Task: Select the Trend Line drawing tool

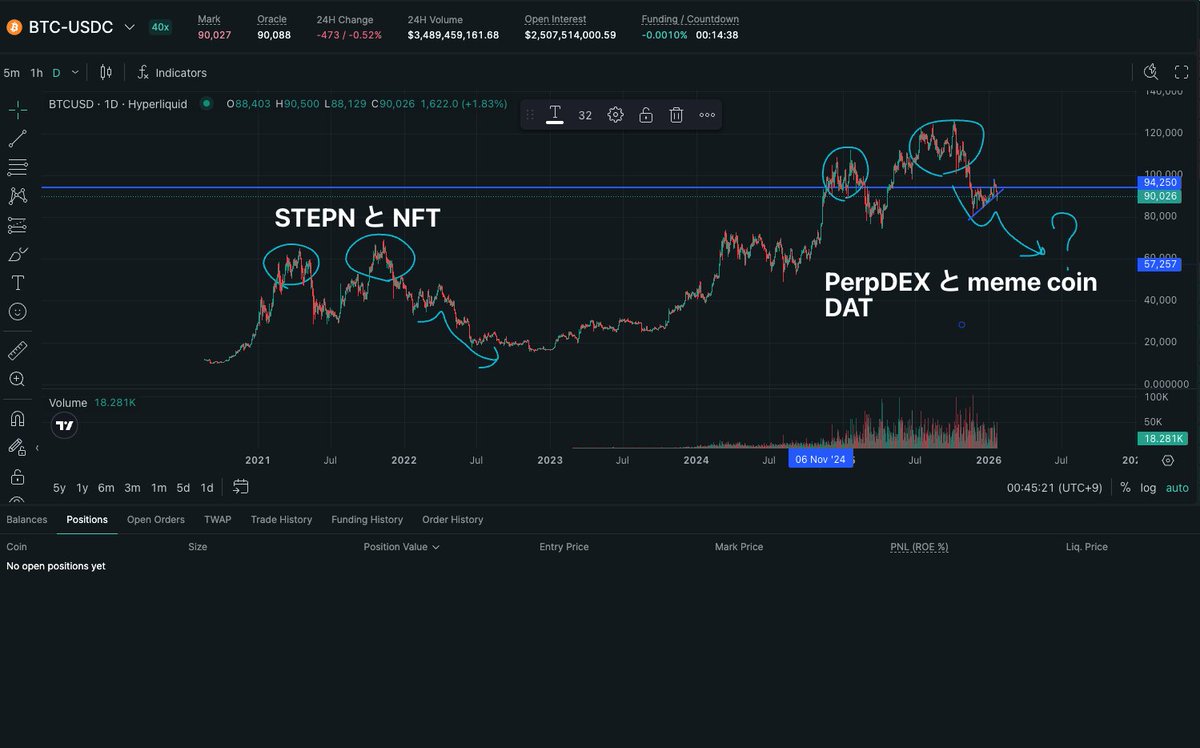Action: click(18, 137)
